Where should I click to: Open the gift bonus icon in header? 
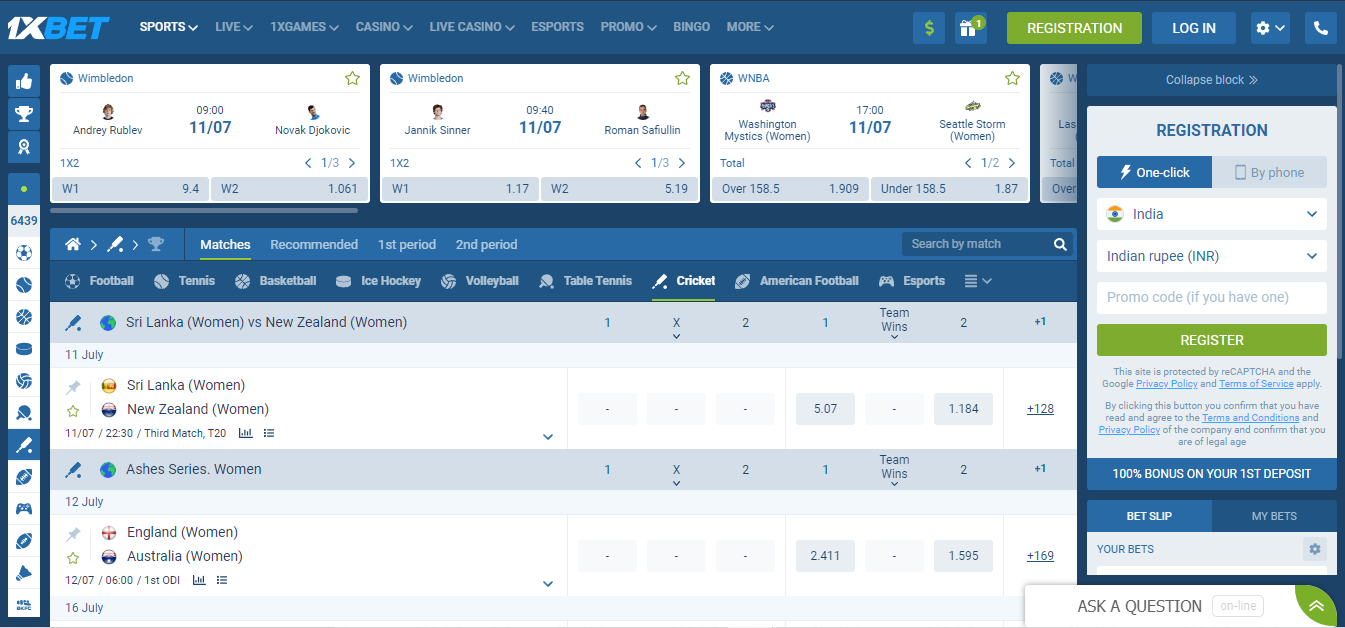coord(970,28)
